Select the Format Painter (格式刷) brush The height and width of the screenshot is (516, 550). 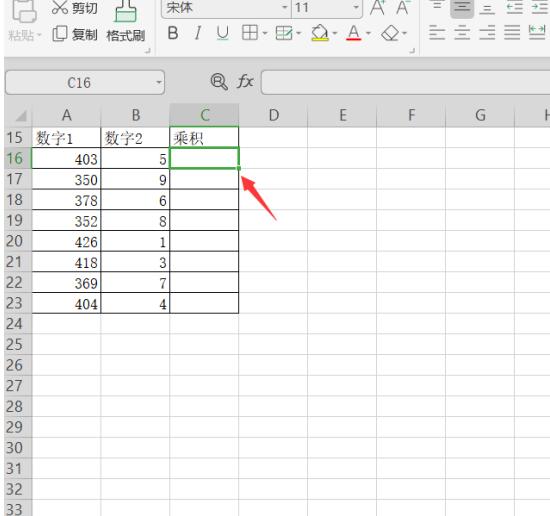click(x=126, y=11)
